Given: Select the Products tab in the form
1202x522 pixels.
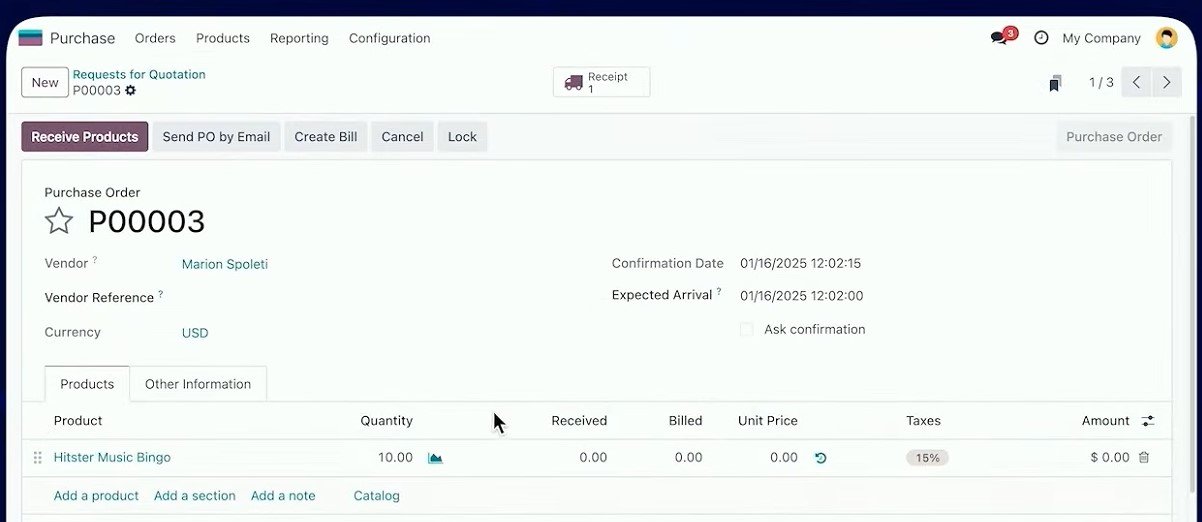Looking at the screenshot, I should click(87, 384).
